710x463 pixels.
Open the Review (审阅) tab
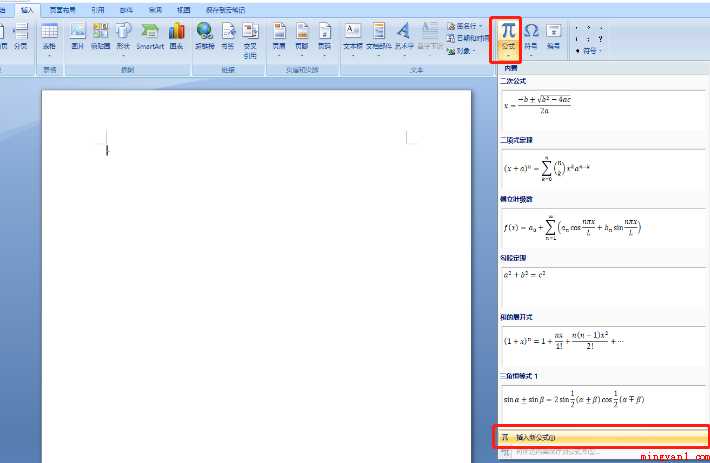[155, 10]
